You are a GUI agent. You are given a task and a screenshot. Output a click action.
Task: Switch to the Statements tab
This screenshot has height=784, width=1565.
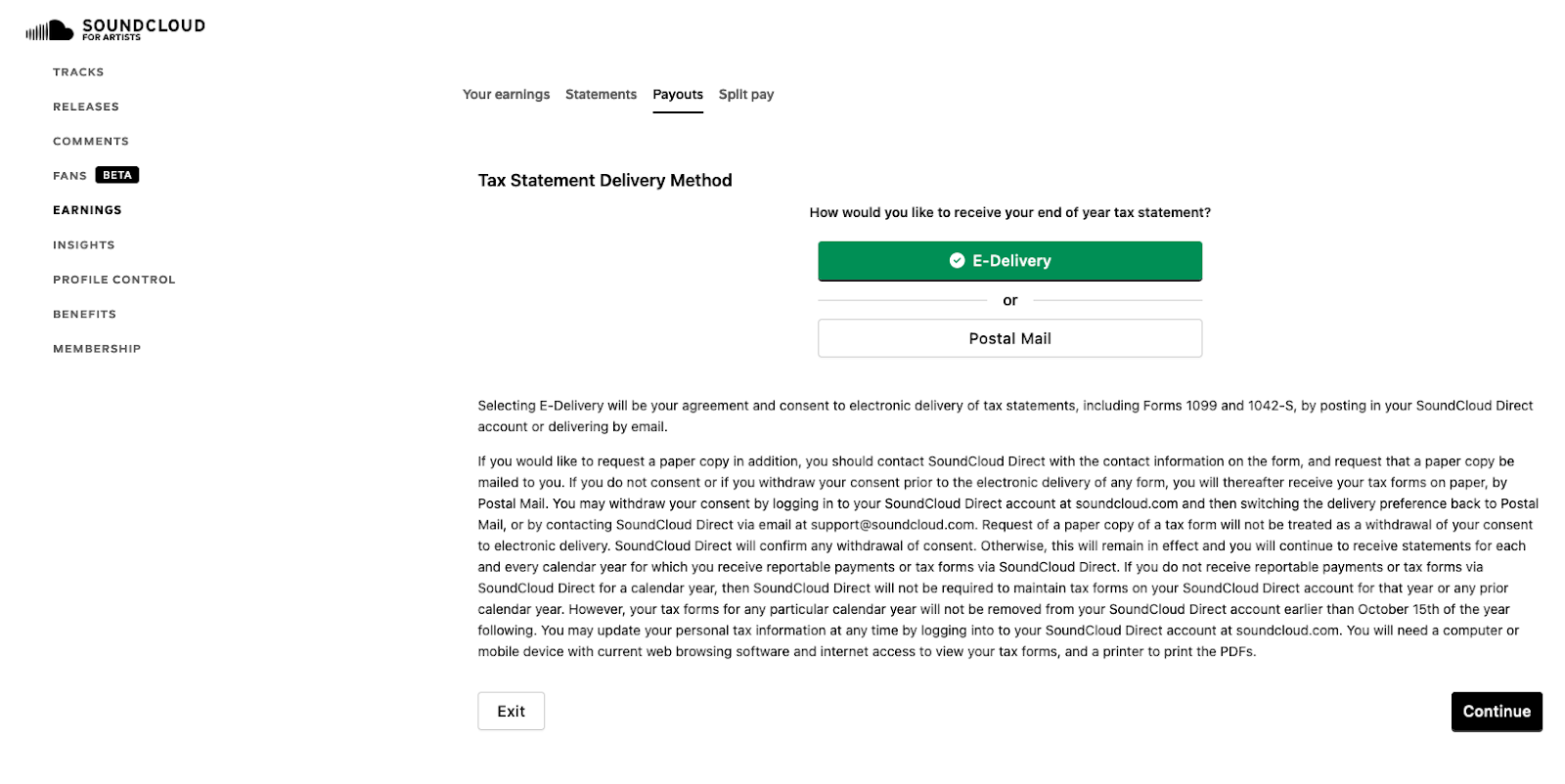tap(601, 94)
